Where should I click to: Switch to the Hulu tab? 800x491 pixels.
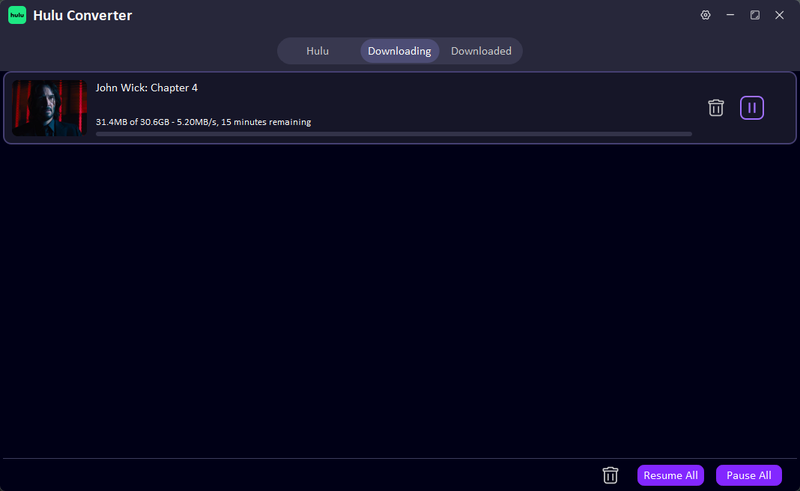point(317,51)
